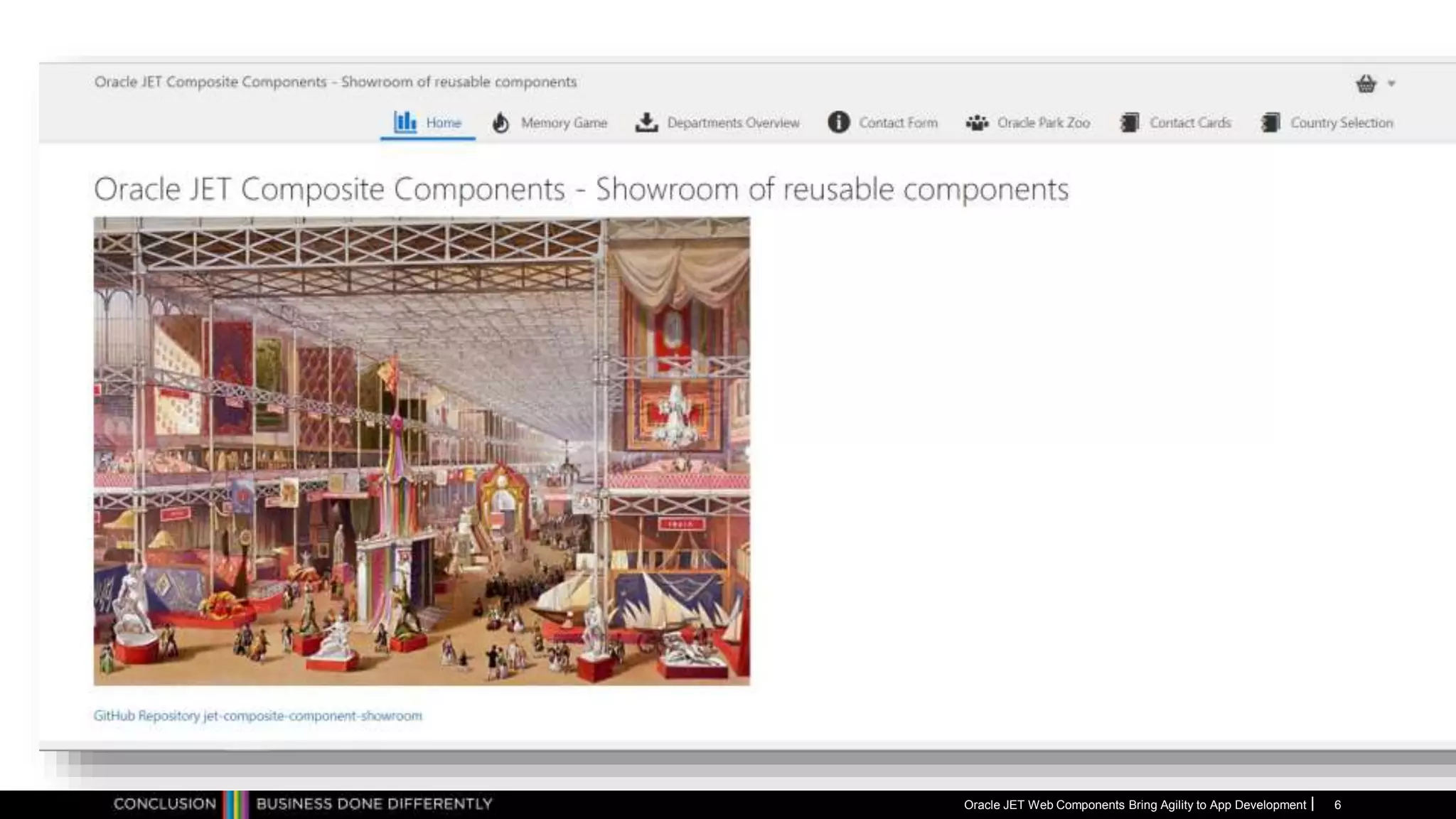Go to the Oracle Park Zoo tab

pyautogui.click(x=1028, y=123)
